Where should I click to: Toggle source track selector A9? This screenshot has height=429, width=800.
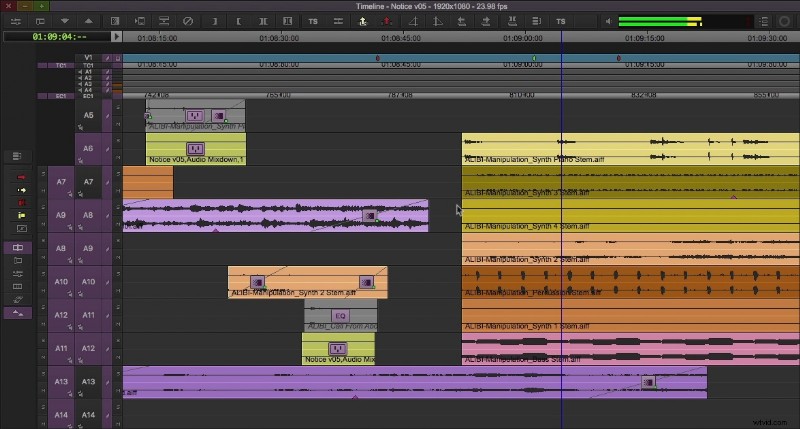pyautogui.click(x=61, y=215)
